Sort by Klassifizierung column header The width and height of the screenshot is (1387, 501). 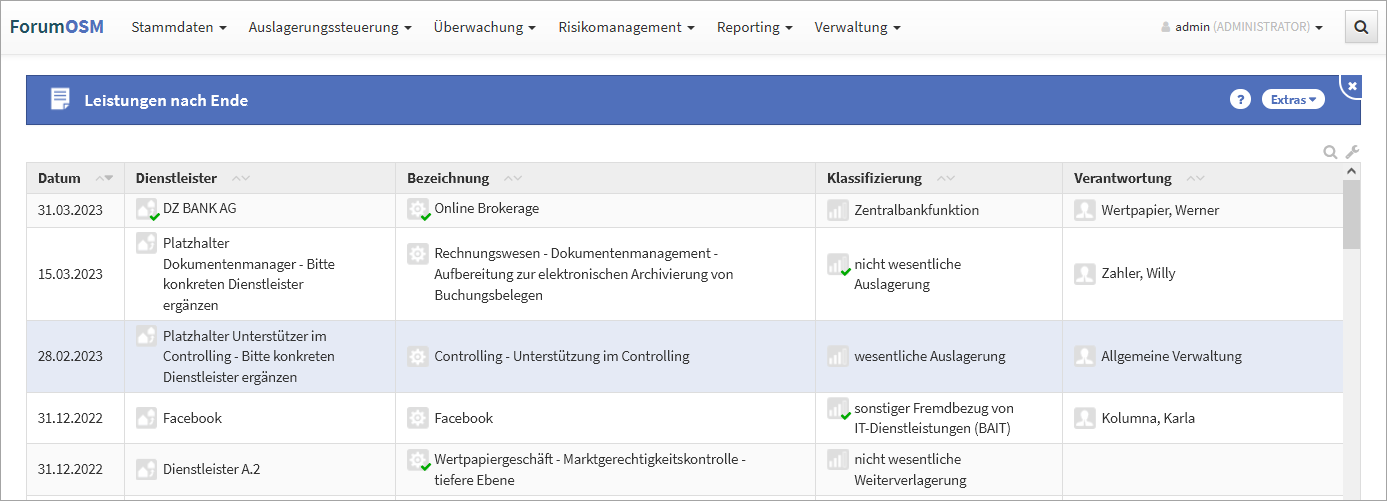(x=874, y=178)
